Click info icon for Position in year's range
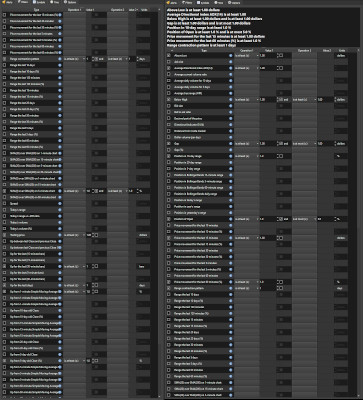The image size is (363, 400). point(231,207)
